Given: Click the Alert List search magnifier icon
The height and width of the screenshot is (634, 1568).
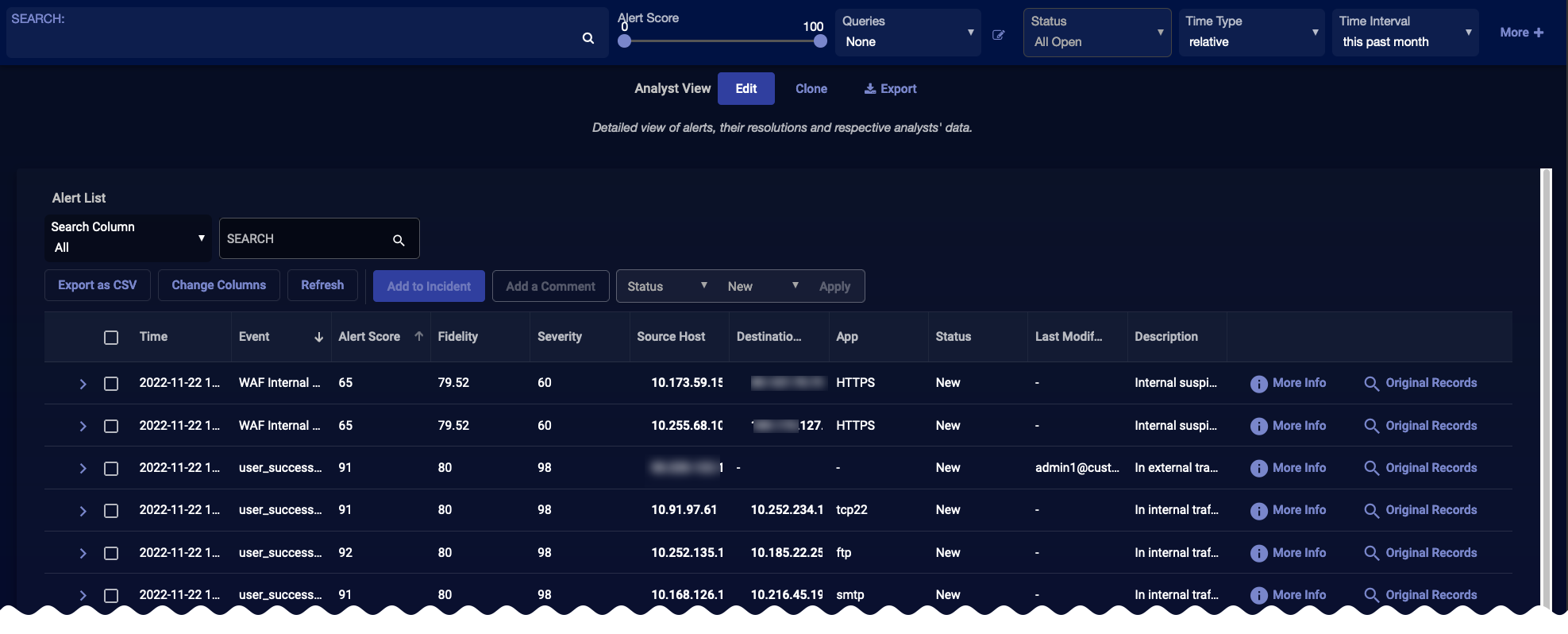Looking at the screenshot, I should click(399, 240).
